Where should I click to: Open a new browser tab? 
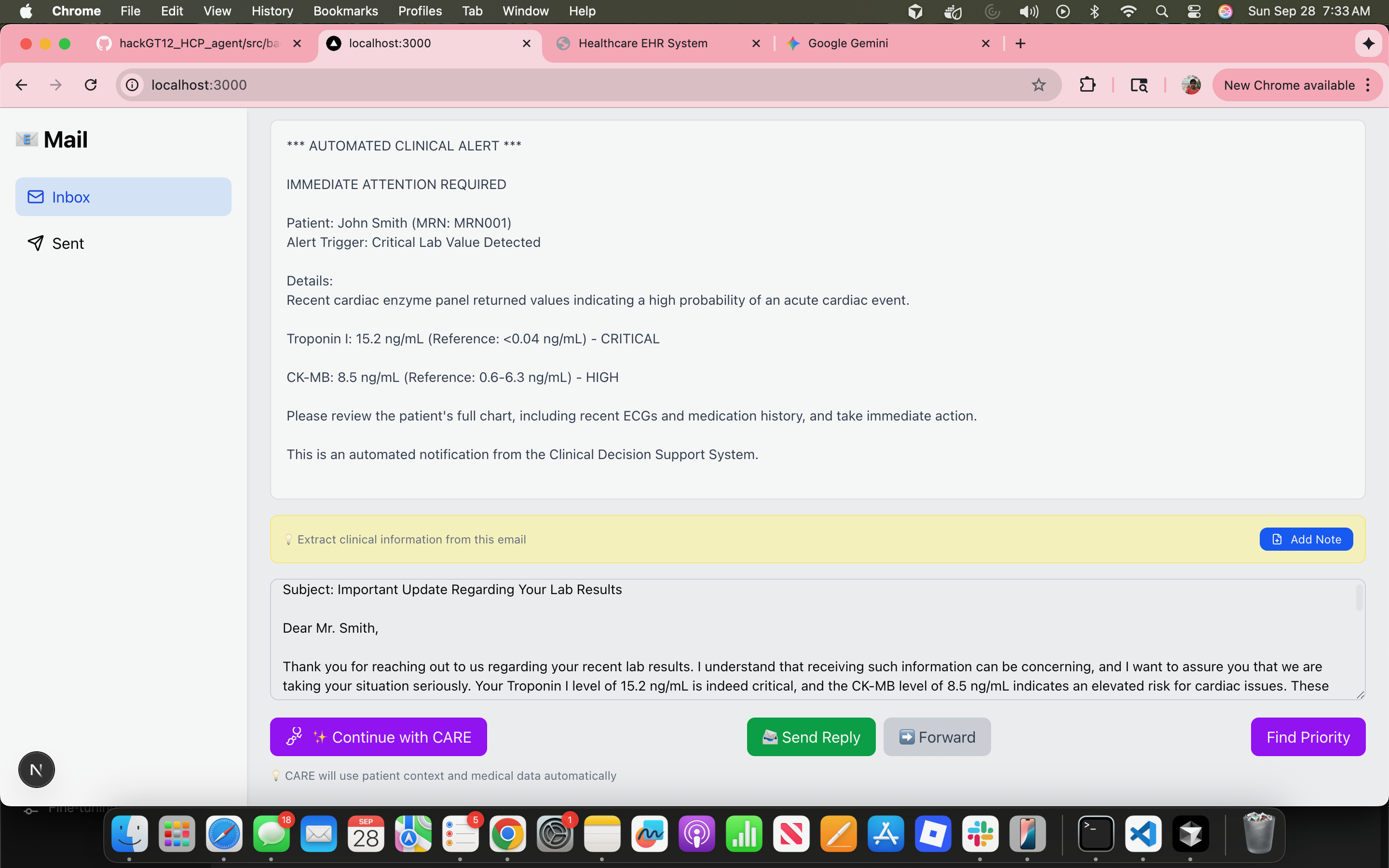tap(1020, 43)
